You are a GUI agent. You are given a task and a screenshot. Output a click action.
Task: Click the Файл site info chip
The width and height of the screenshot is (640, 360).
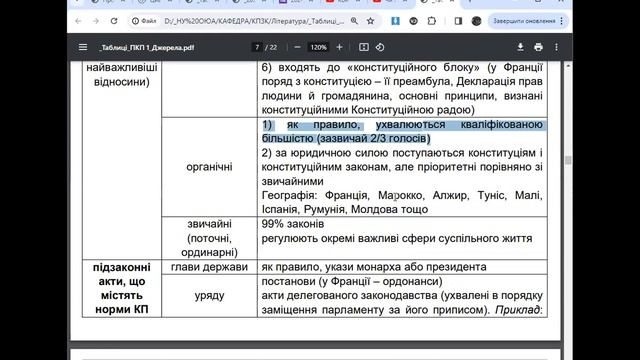pos(144,21)
